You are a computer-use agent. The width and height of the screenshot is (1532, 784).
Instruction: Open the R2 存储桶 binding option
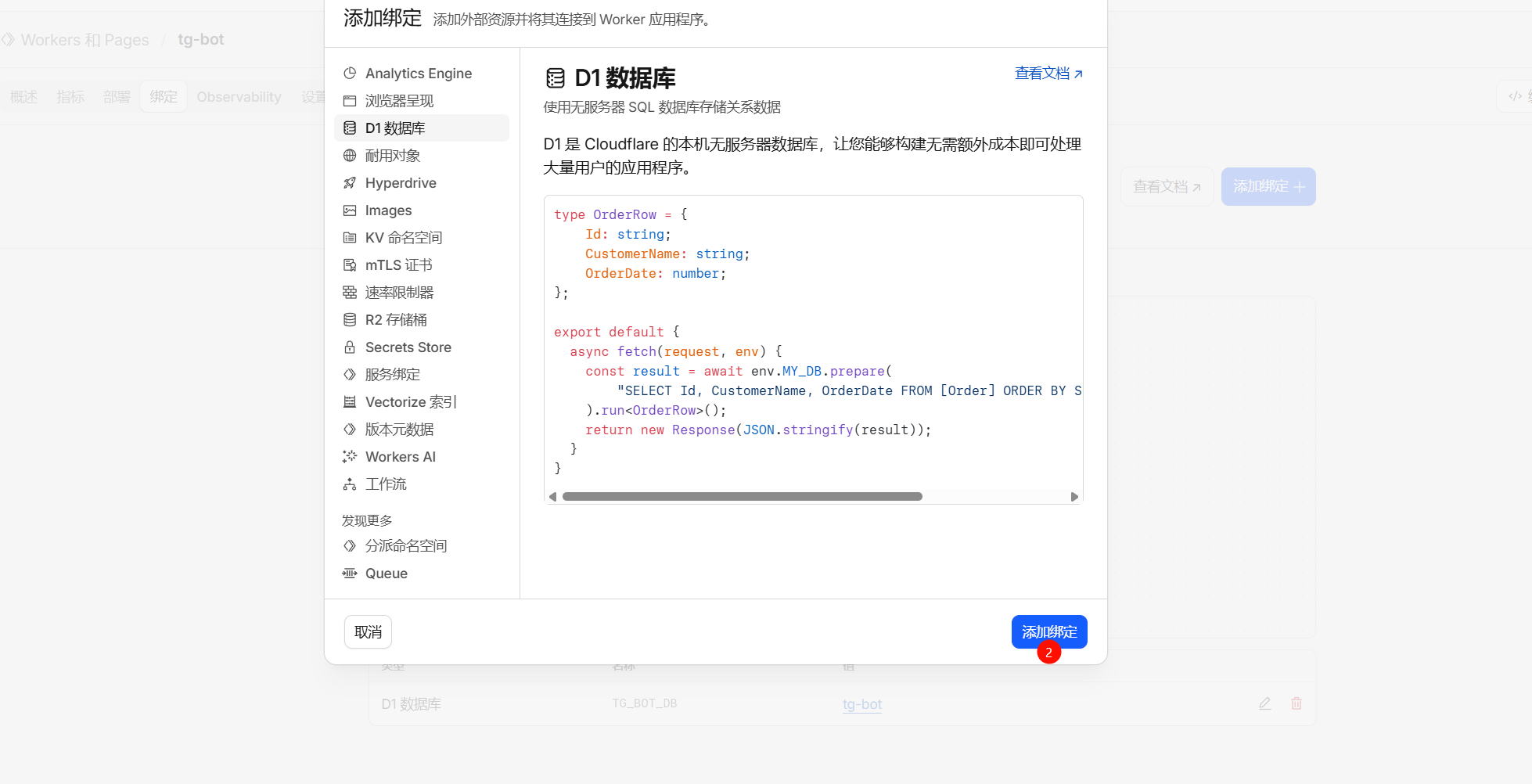point(396,319)
